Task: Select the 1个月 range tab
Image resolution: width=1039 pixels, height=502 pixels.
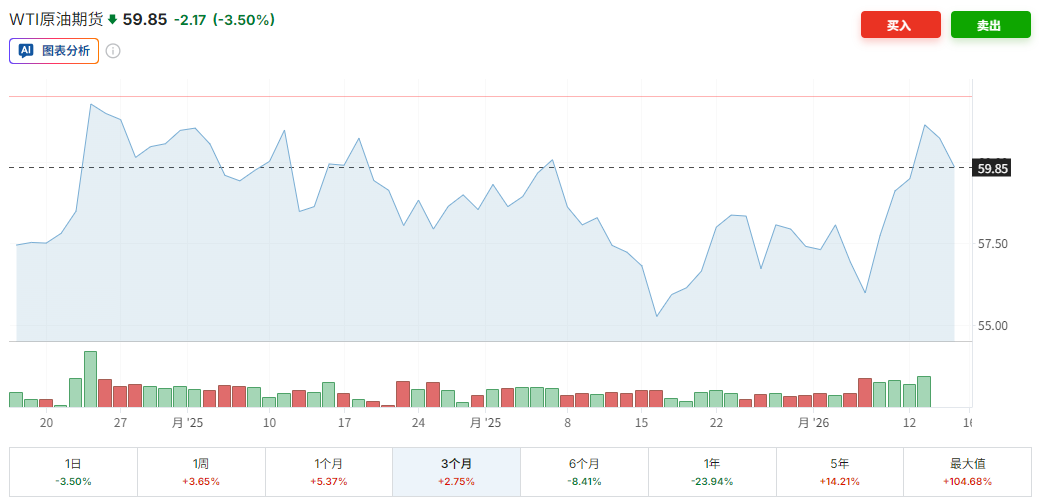Action: (x=329, y=471)
